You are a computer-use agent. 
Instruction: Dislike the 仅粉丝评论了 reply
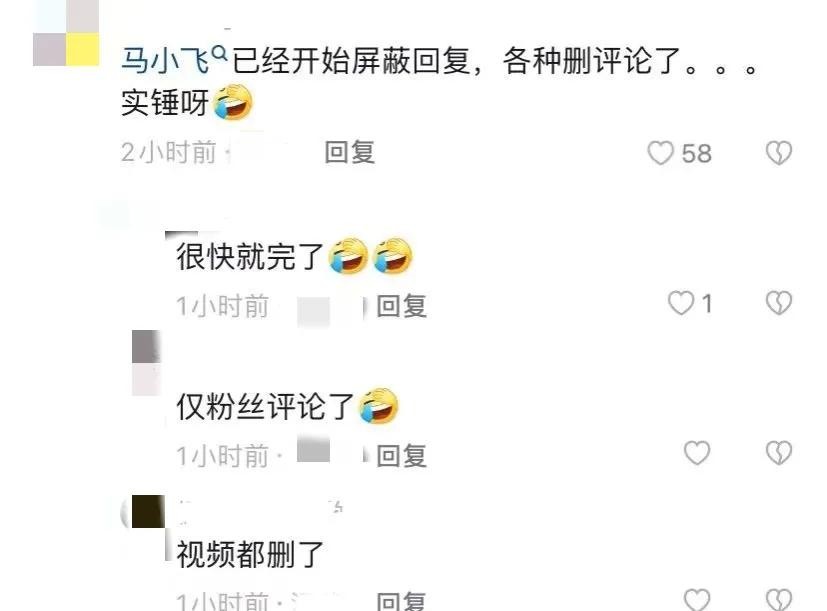(779, 453)
